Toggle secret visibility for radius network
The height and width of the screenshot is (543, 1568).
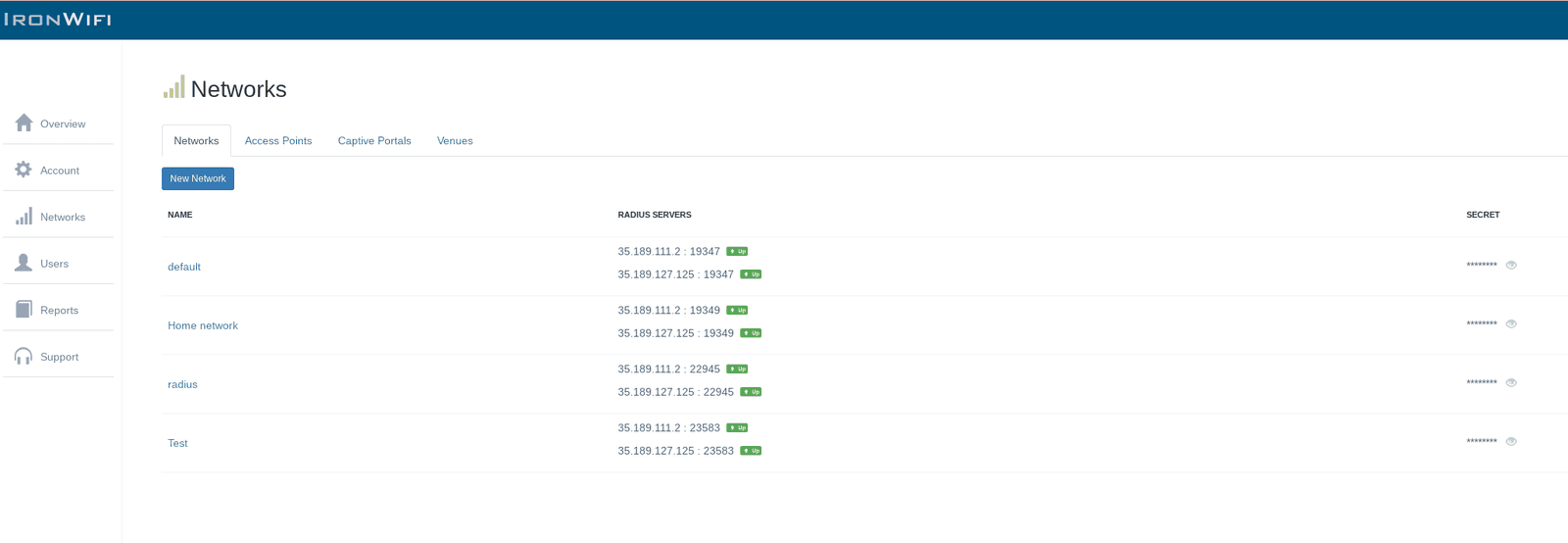click(1511, 382)
